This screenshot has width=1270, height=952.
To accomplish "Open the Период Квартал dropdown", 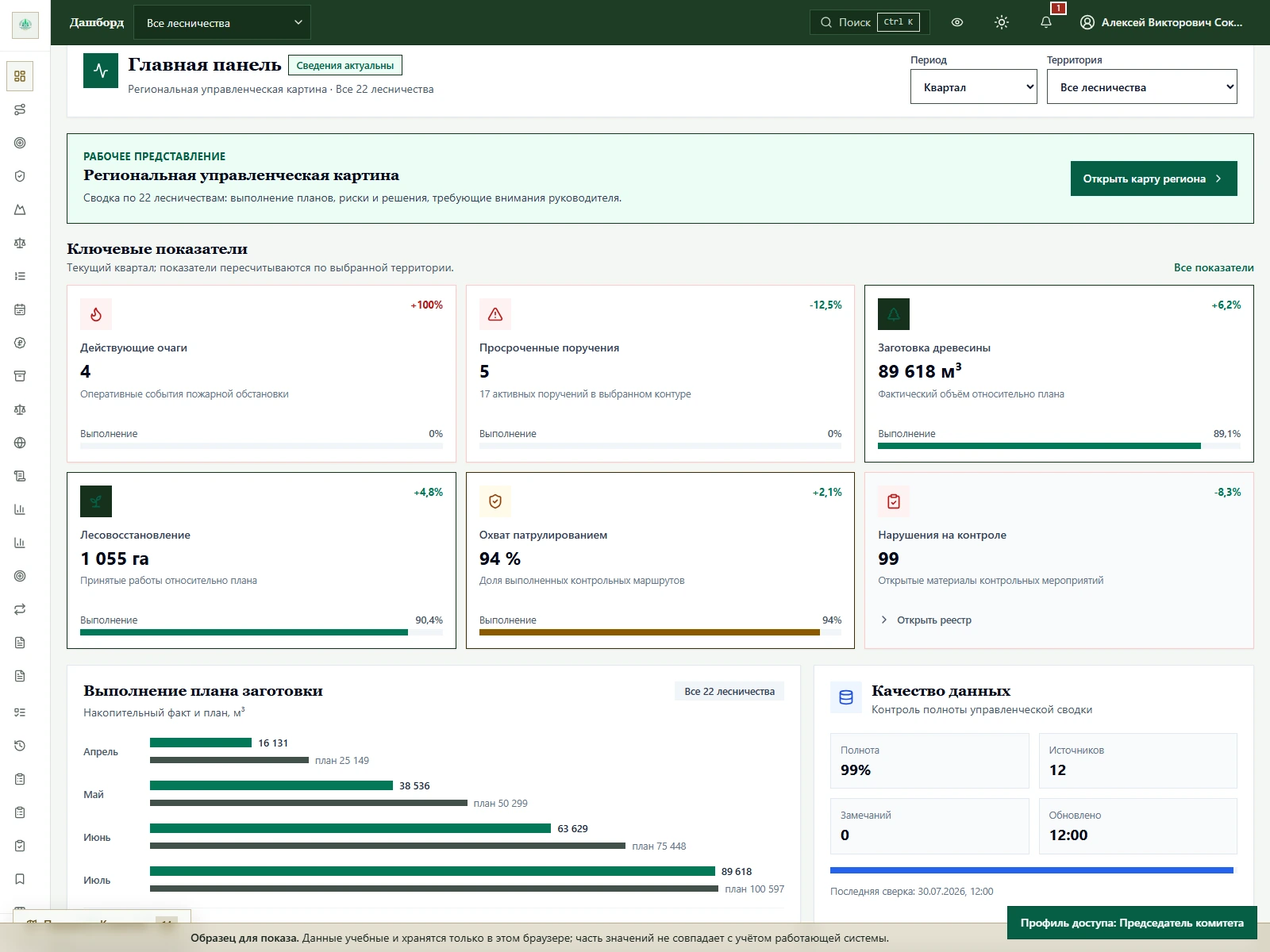I will [x=974, y=86].
